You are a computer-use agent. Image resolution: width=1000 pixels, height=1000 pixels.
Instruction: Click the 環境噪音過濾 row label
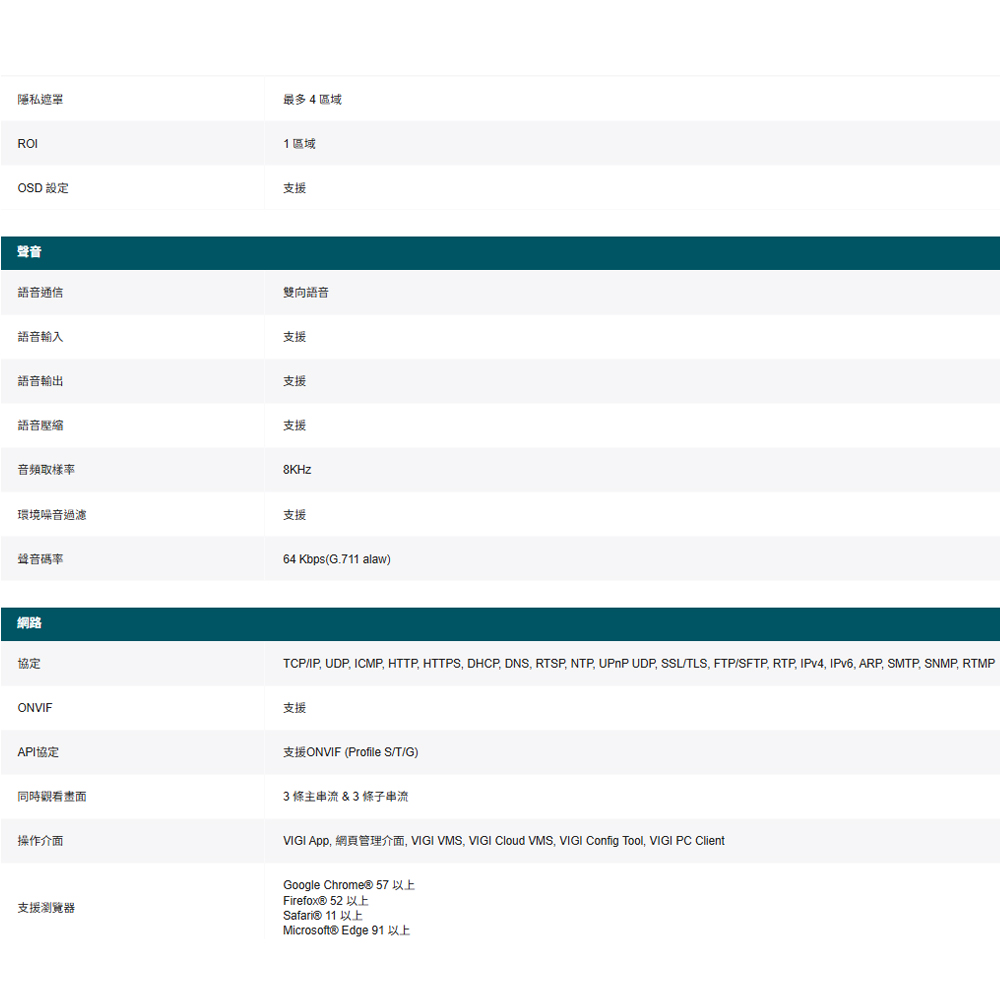click(x=51, y=515)
